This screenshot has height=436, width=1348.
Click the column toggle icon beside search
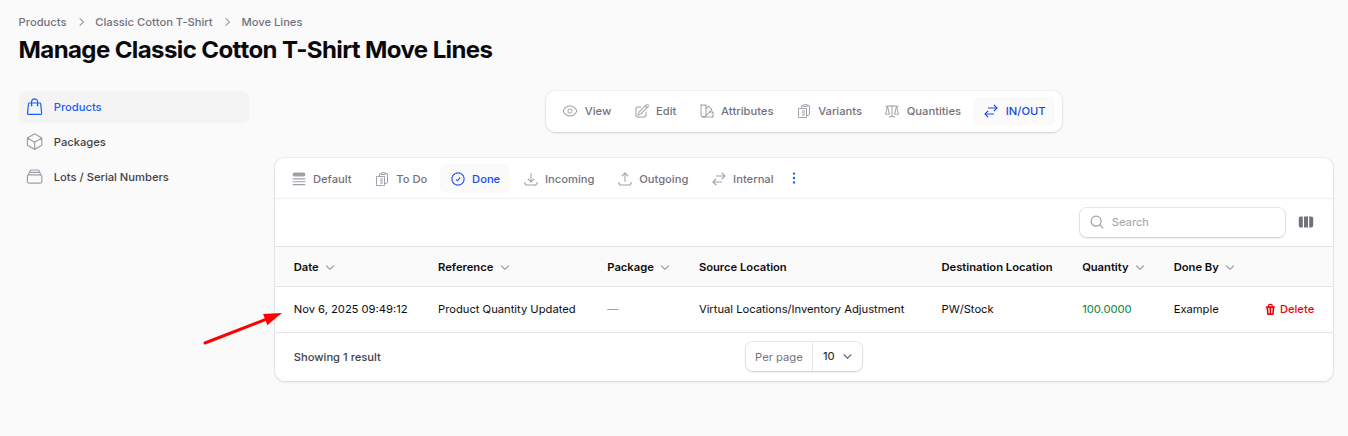(x=1305, y=222)
